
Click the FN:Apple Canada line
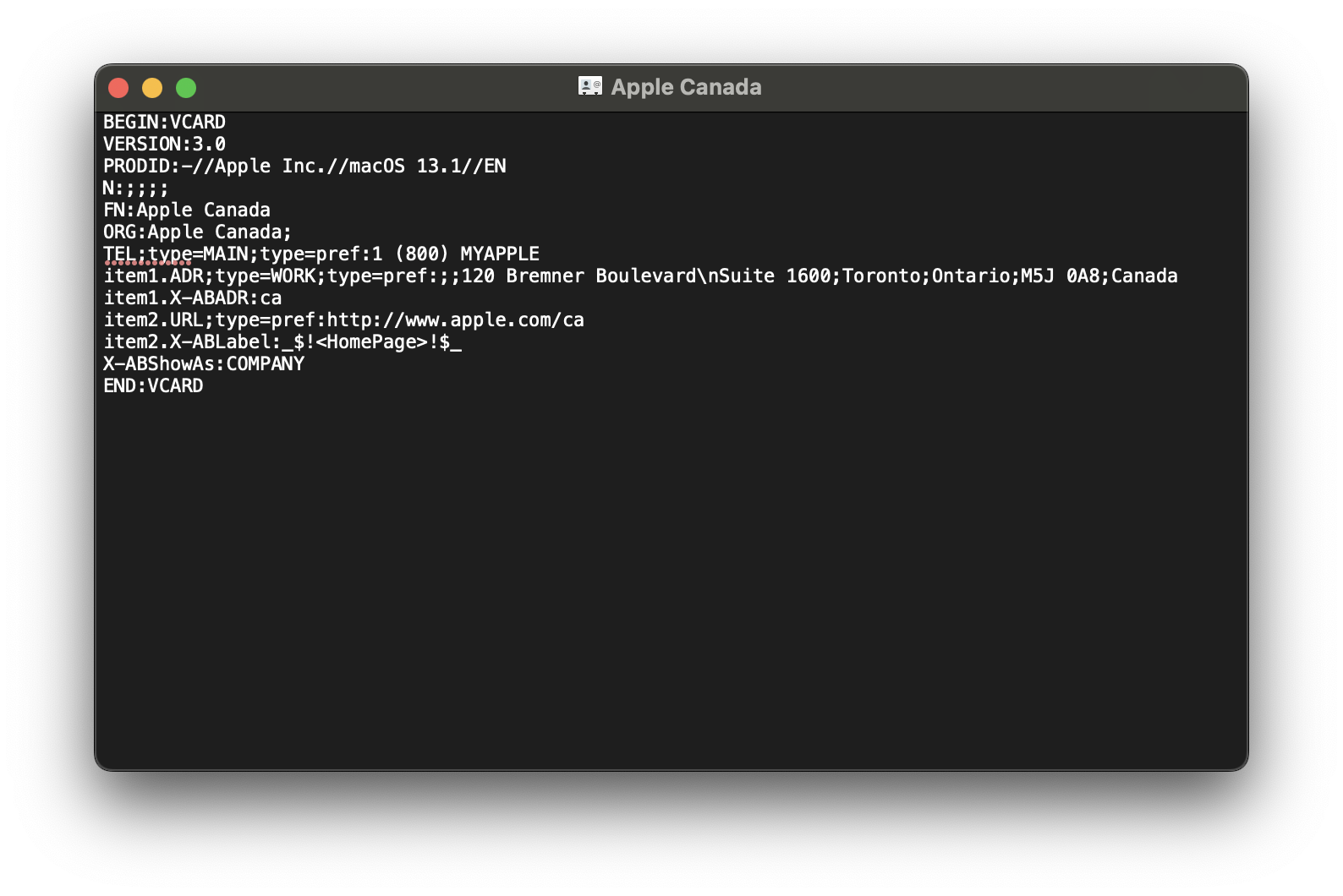pos(187,210)
